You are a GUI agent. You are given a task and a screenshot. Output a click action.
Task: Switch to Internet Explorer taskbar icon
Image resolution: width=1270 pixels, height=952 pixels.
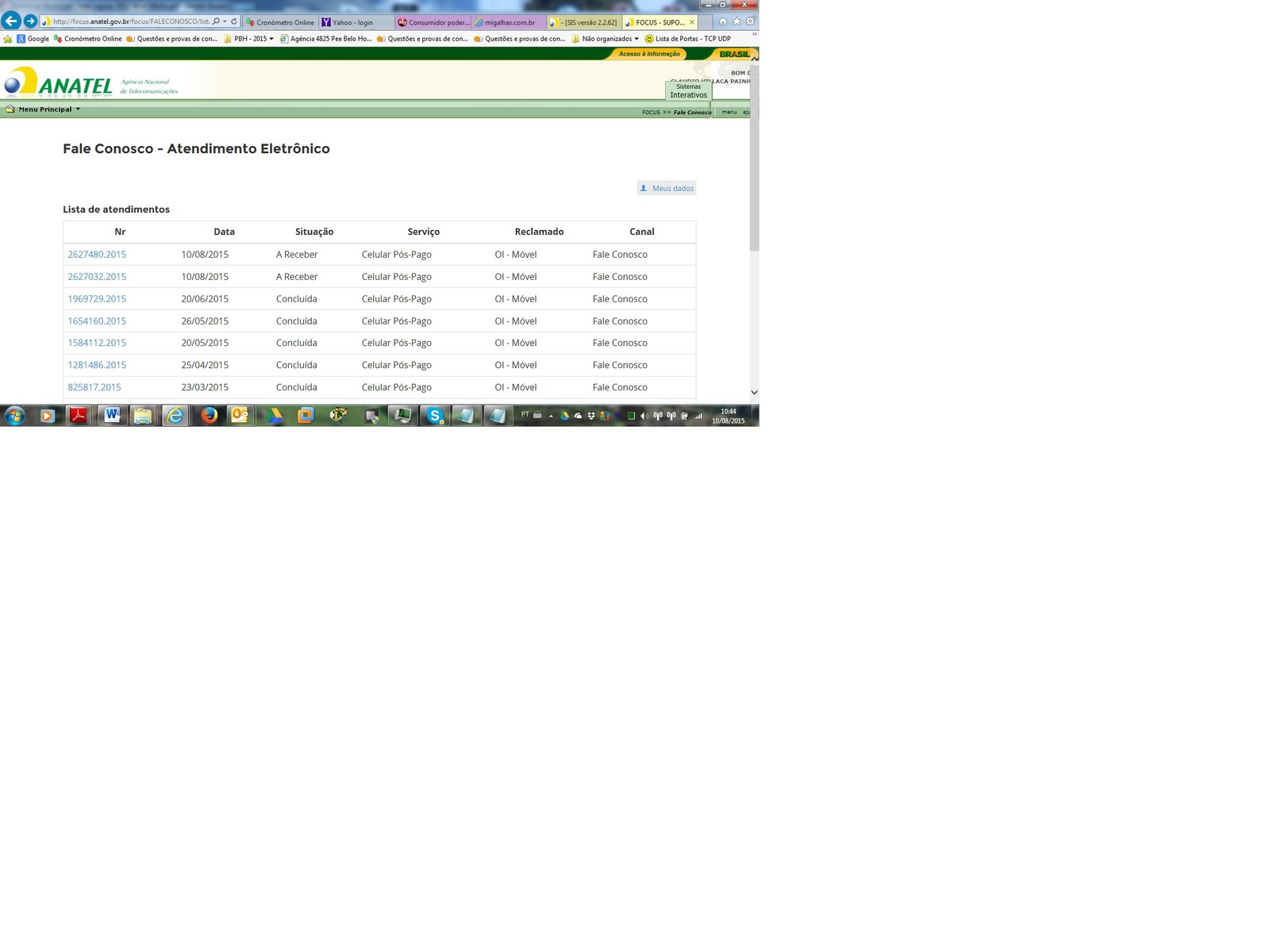click(175, 415)
